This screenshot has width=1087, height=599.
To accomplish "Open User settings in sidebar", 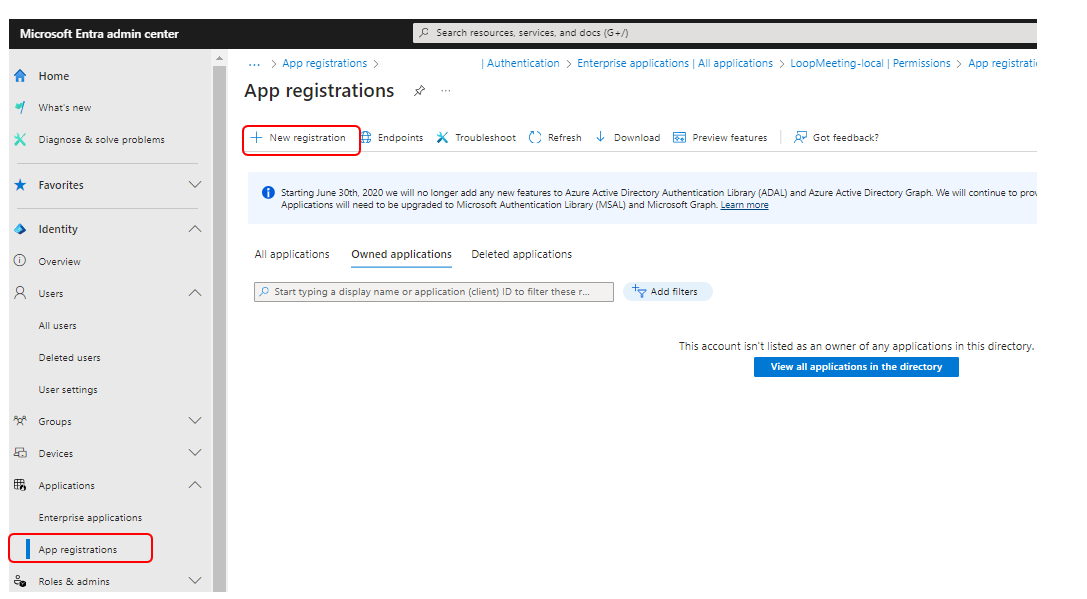I will (68, 389).
